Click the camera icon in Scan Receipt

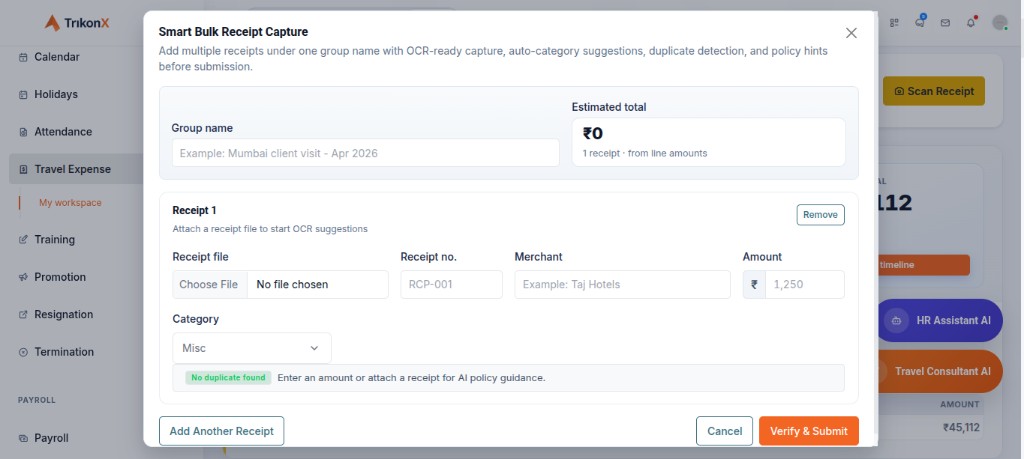[x=899, y=91]
